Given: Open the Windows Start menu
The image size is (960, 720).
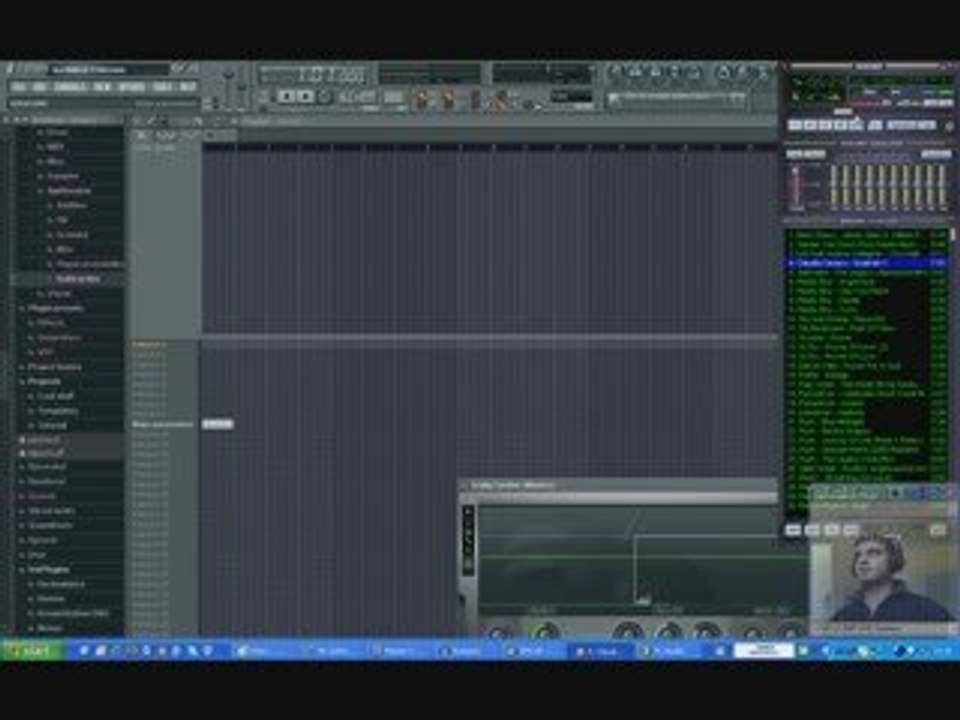Looking at the screenshot, I should (31, 650).
